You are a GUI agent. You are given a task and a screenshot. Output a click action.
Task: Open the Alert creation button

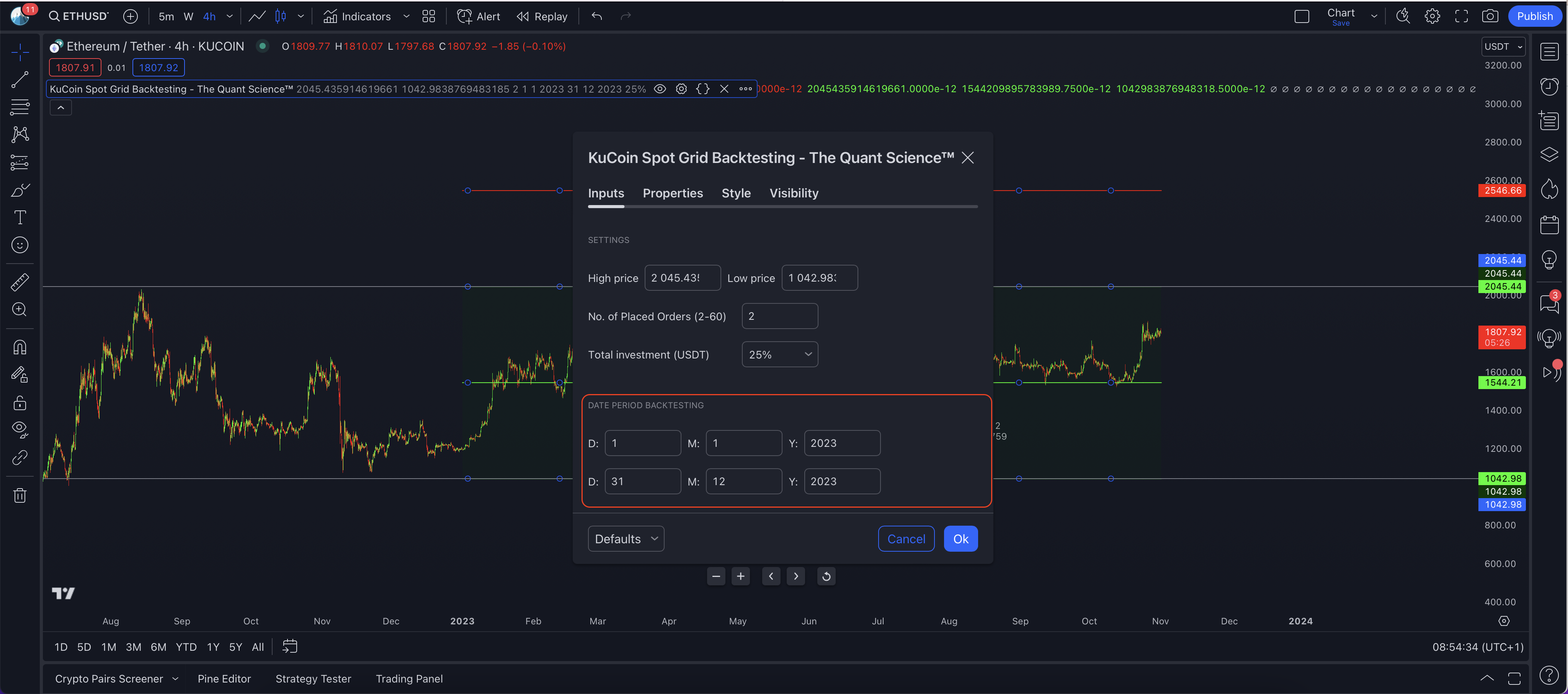tap(479, 16)
